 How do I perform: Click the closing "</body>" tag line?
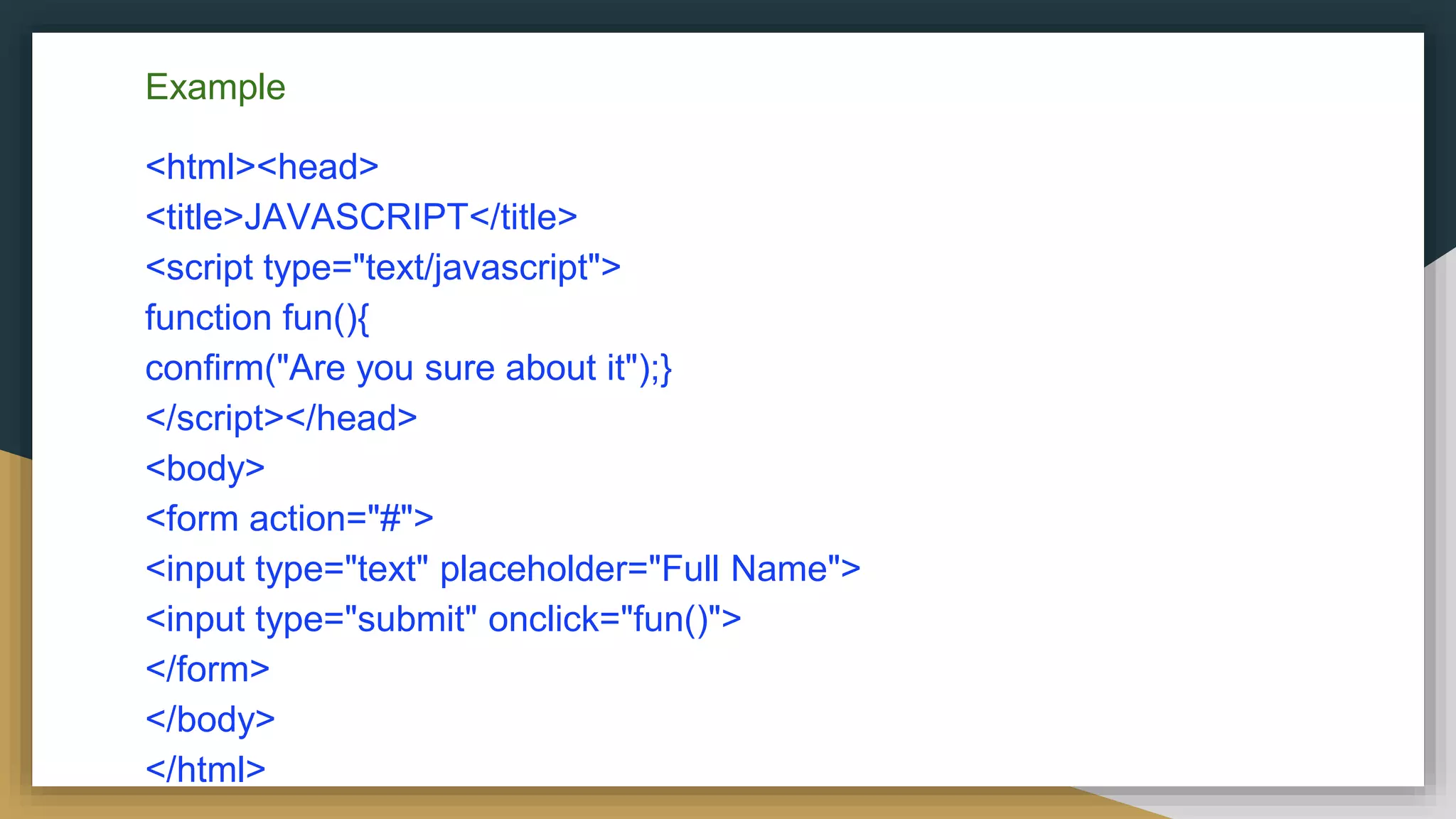click(x=210, y=720)
